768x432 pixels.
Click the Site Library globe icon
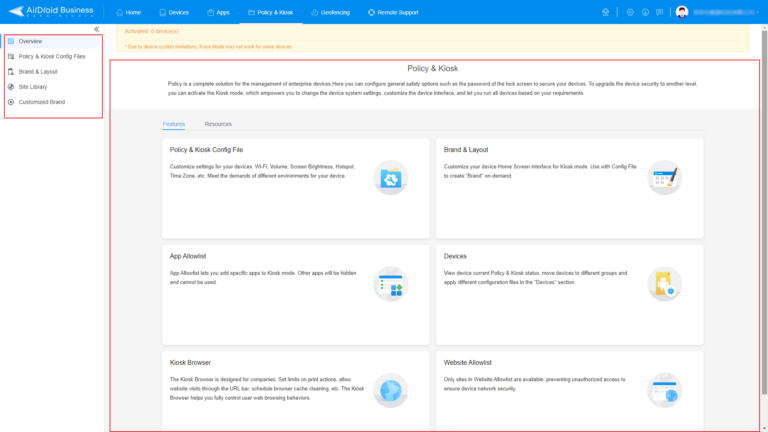[x=11, y=87]
